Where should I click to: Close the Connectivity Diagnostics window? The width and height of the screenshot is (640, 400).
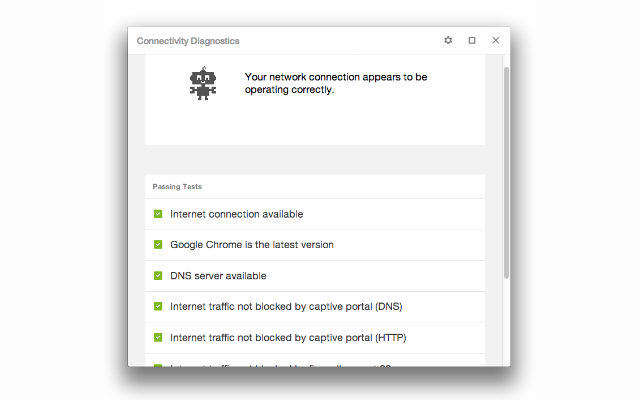coord(495,41)
